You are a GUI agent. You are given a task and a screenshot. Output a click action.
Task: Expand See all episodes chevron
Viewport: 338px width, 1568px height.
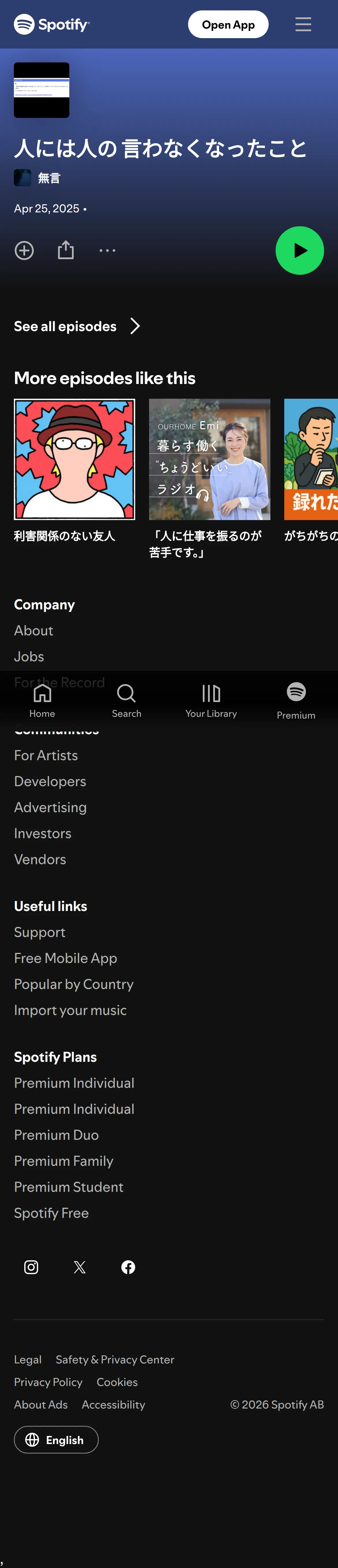coord(135,326)
